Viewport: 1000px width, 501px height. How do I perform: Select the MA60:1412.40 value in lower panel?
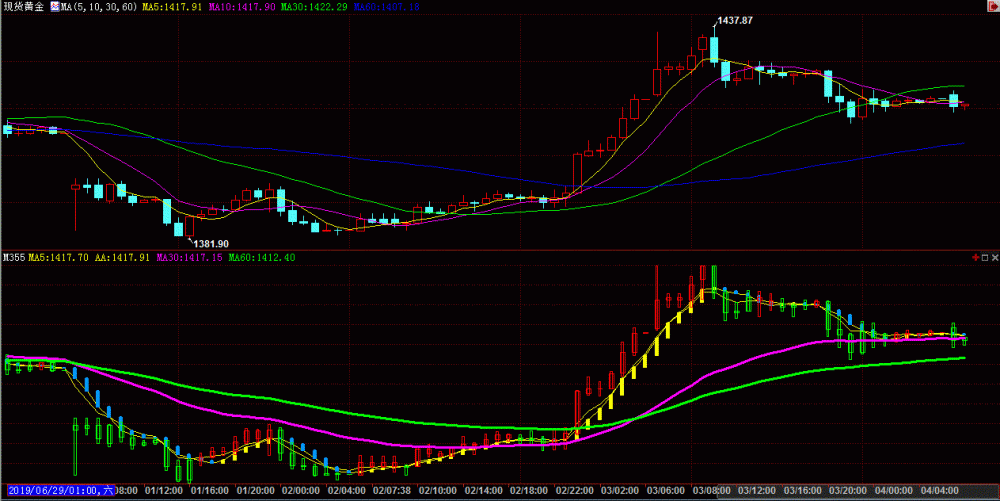262,258
